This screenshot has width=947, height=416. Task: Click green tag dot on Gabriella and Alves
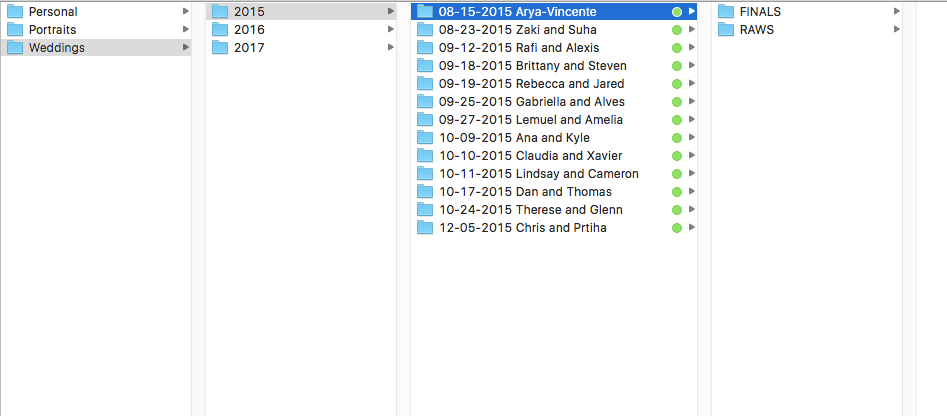point(676,101)
